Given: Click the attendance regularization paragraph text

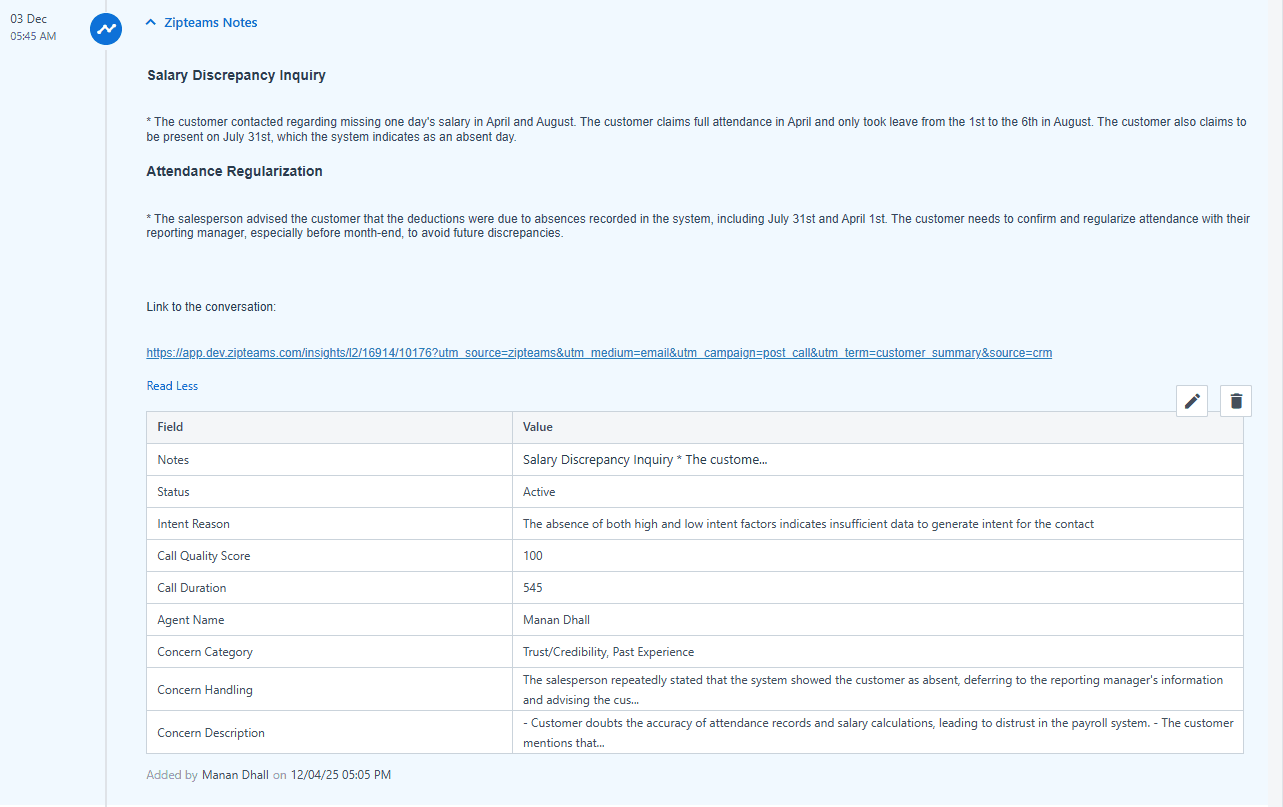Looking at the screenshot, I should point(698,226).
